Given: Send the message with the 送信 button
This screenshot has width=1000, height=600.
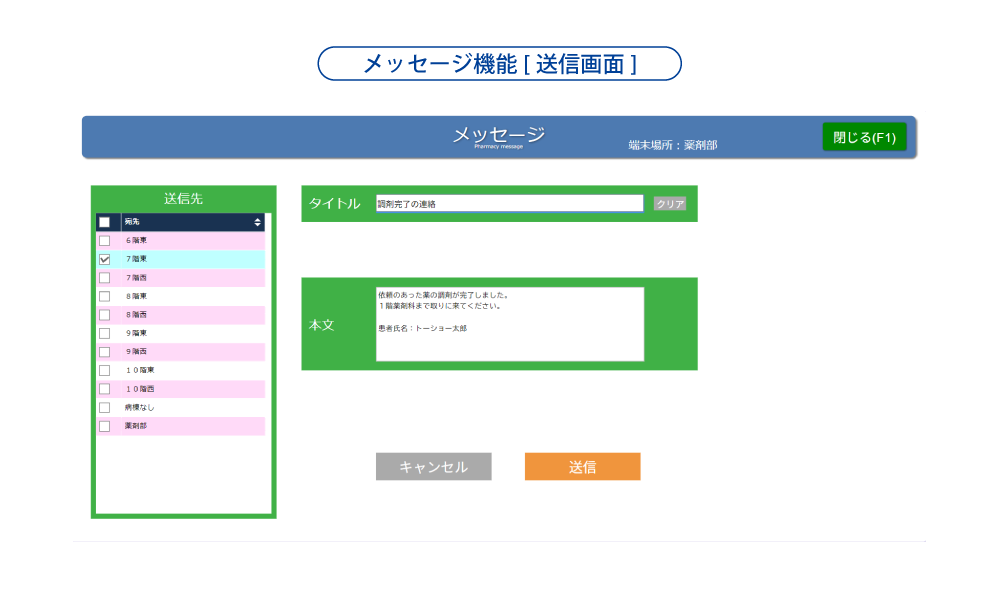Looking at the screenshot, I should pyautogui.click(x=582, y=467).
